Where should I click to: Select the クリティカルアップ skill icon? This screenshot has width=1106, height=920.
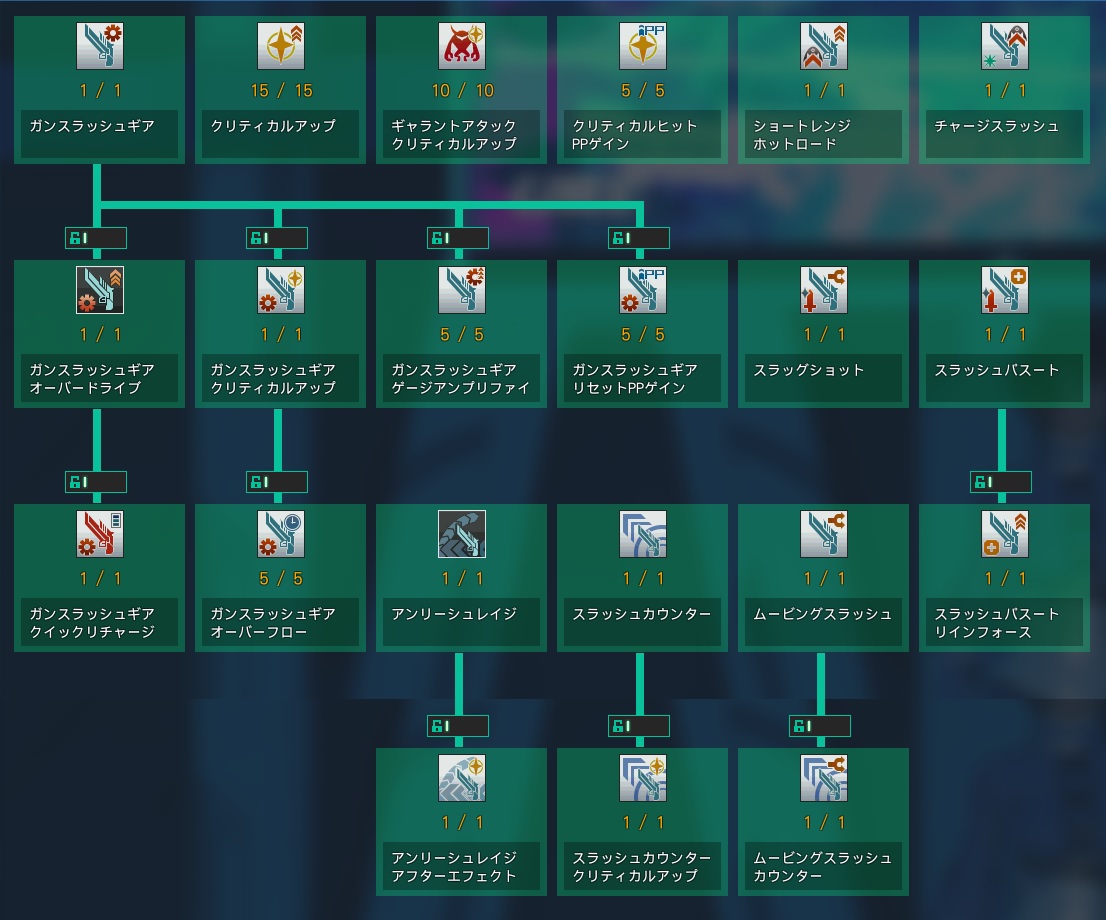coord(281,46)
